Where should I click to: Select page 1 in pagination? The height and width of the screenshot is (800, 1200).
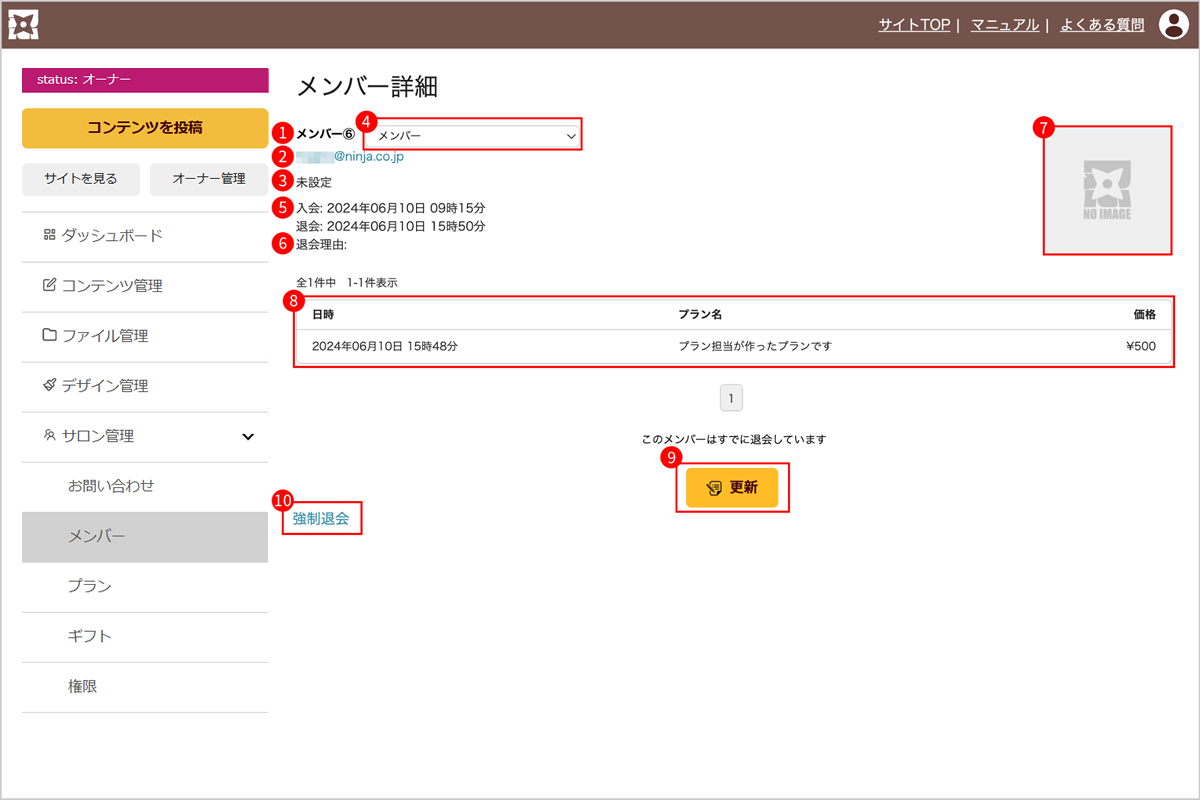click(731, 399)
